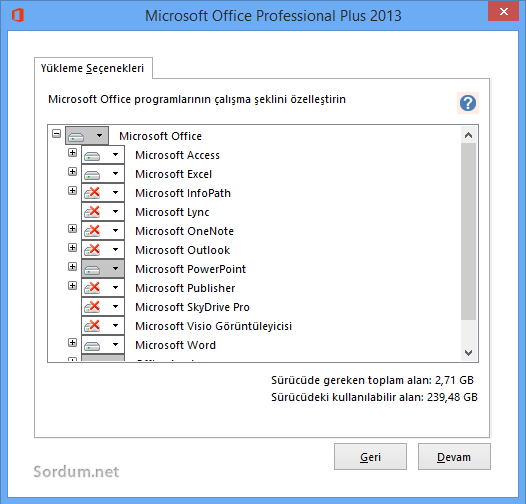Open install state dropdown for SkyDrive Pro
Screen dimensions: 526x504
(103, 307)
